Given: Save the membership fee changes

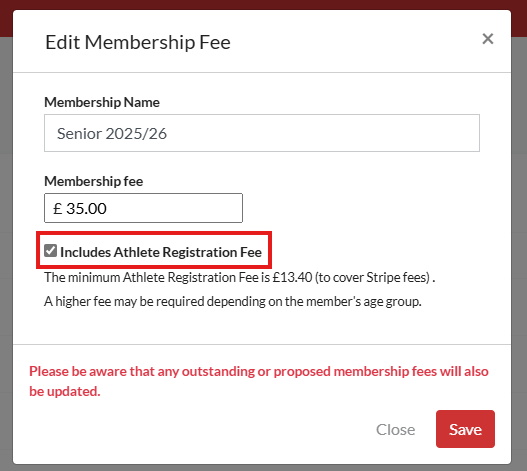Looking at the screenshot, I should [x=465, y=429].
